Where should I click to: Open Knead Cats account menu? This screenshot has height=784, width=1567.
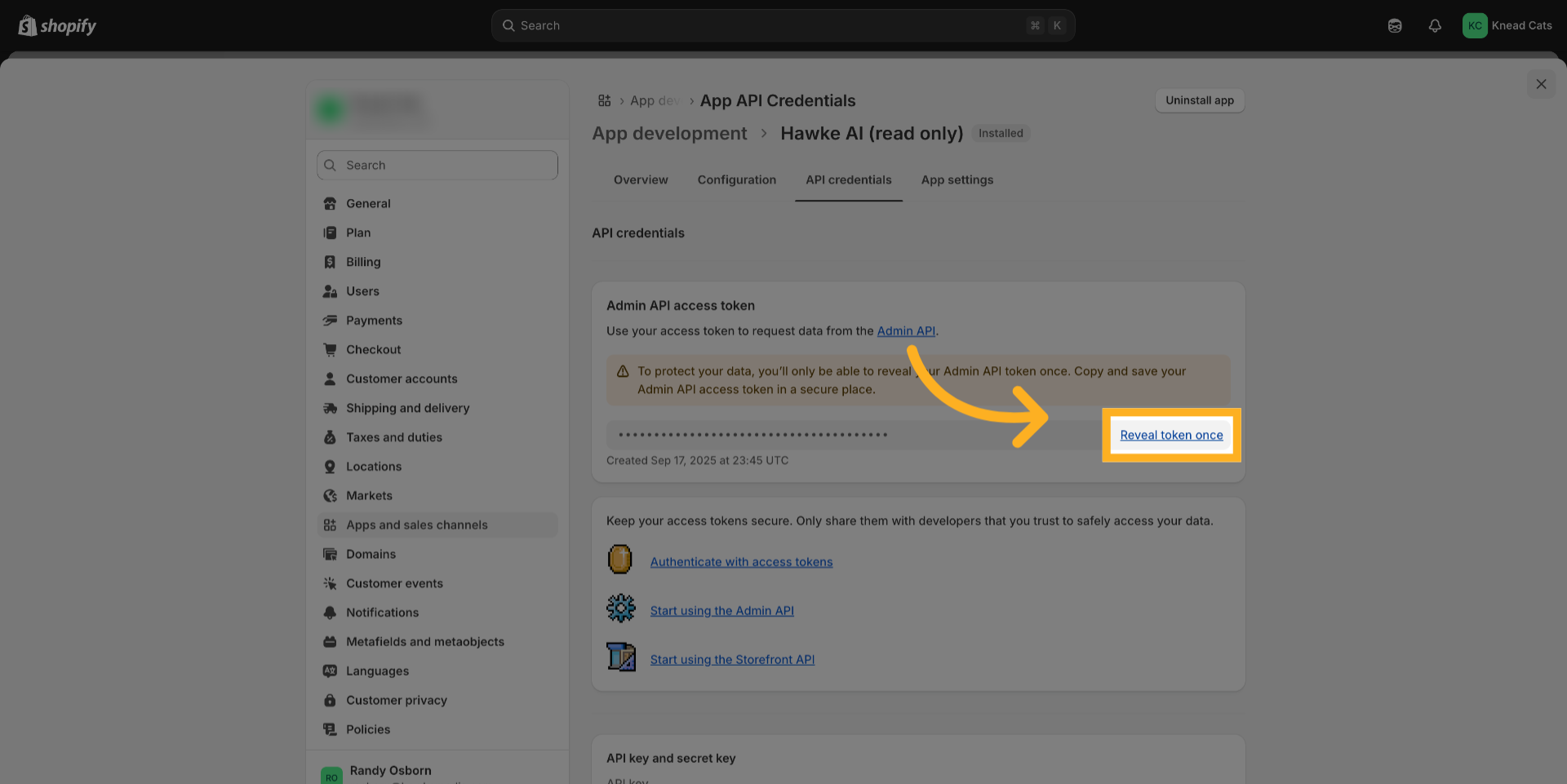[x=1507, y=26]
